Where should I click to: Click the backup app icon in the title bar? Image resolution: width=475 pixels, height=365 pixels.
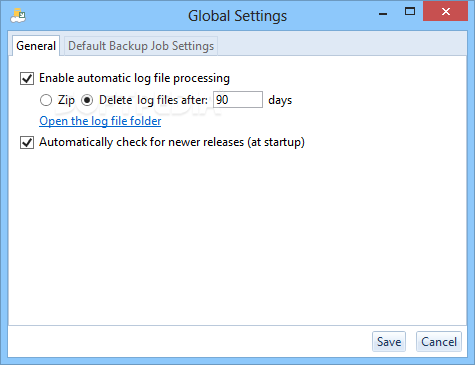pos(18,16)
